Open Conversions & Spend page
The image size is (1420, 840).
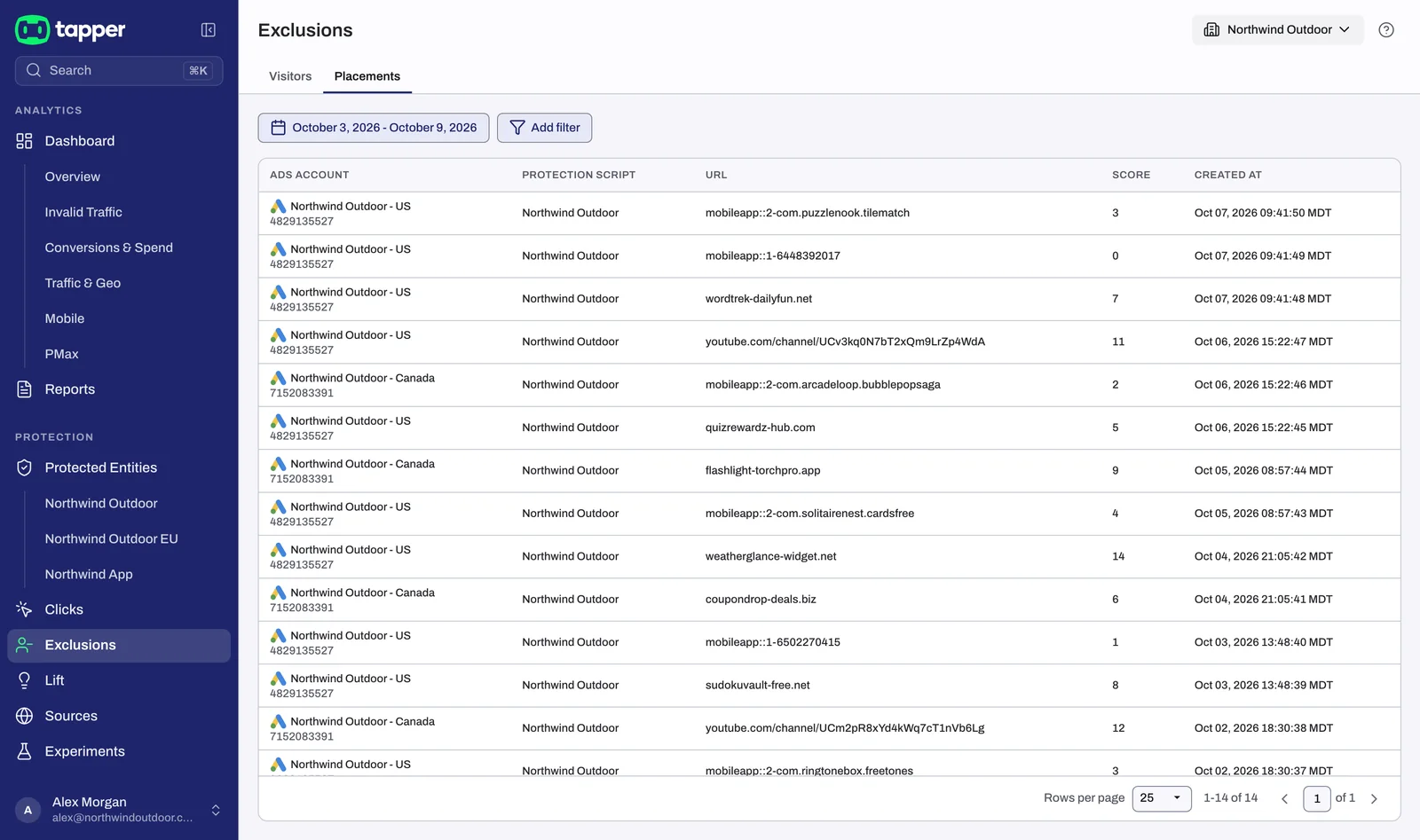(x=109, y=247)
